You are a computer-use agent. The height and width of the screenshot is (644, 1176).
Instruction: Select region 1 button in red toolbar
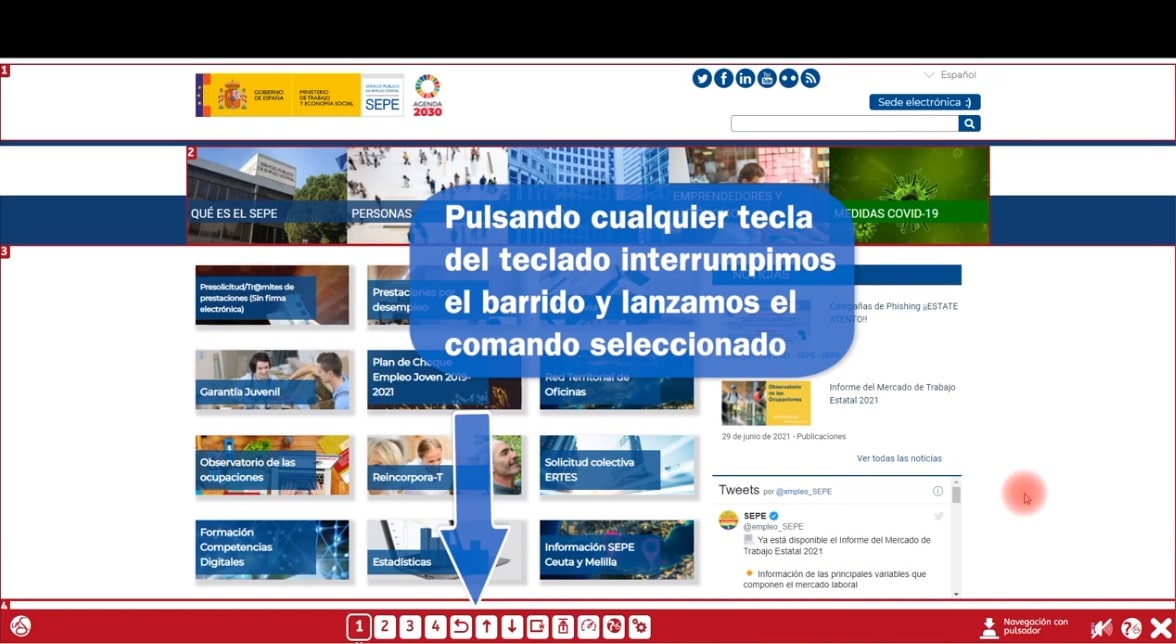358,626
